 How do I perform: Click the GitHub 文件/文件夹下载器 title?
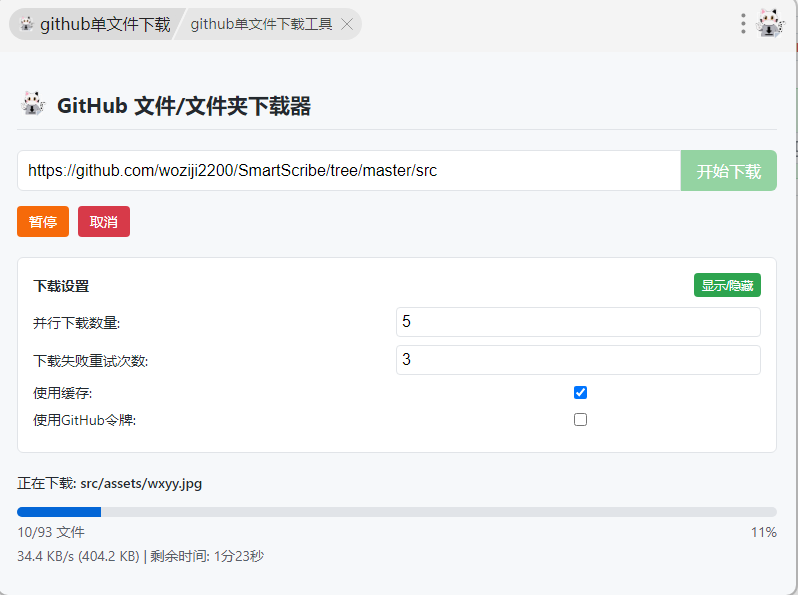184,106
